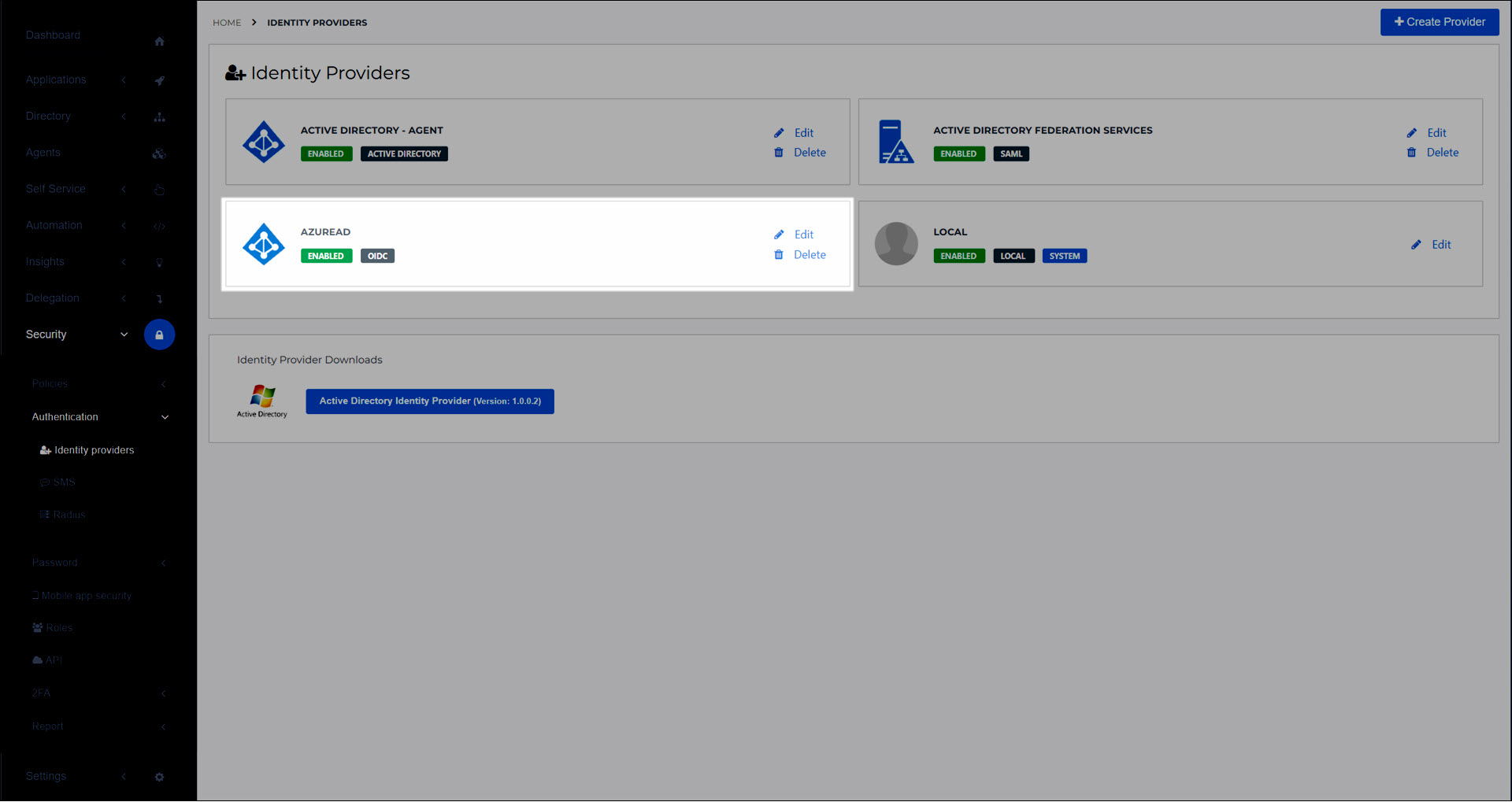The height and width of the screenshot is (802, 1512).
Task: Expand the Applications menu chevron
Action: [124, 80]
